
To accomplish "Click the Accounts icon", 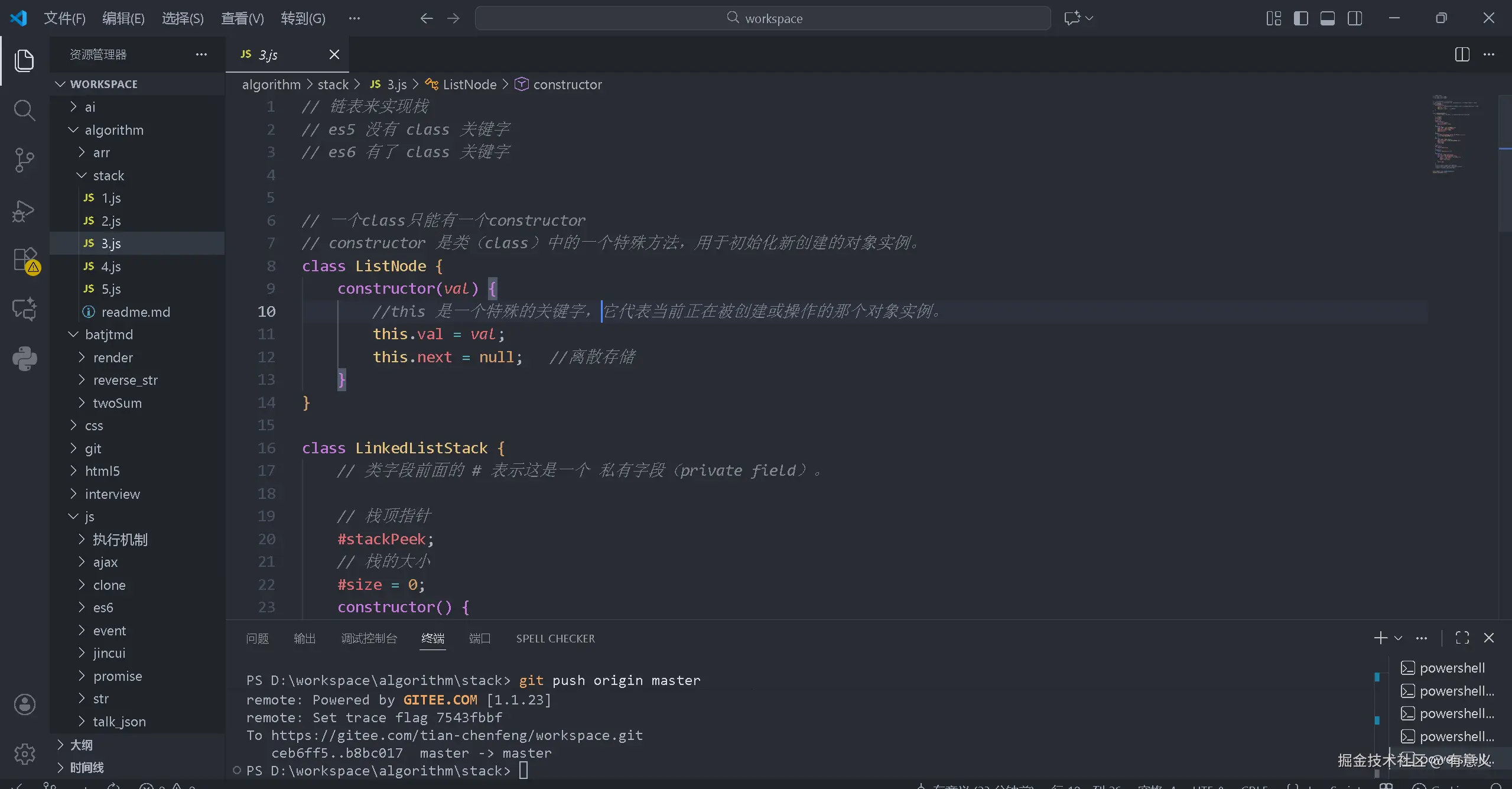I will pyautogui.click(x=24, y=704).
